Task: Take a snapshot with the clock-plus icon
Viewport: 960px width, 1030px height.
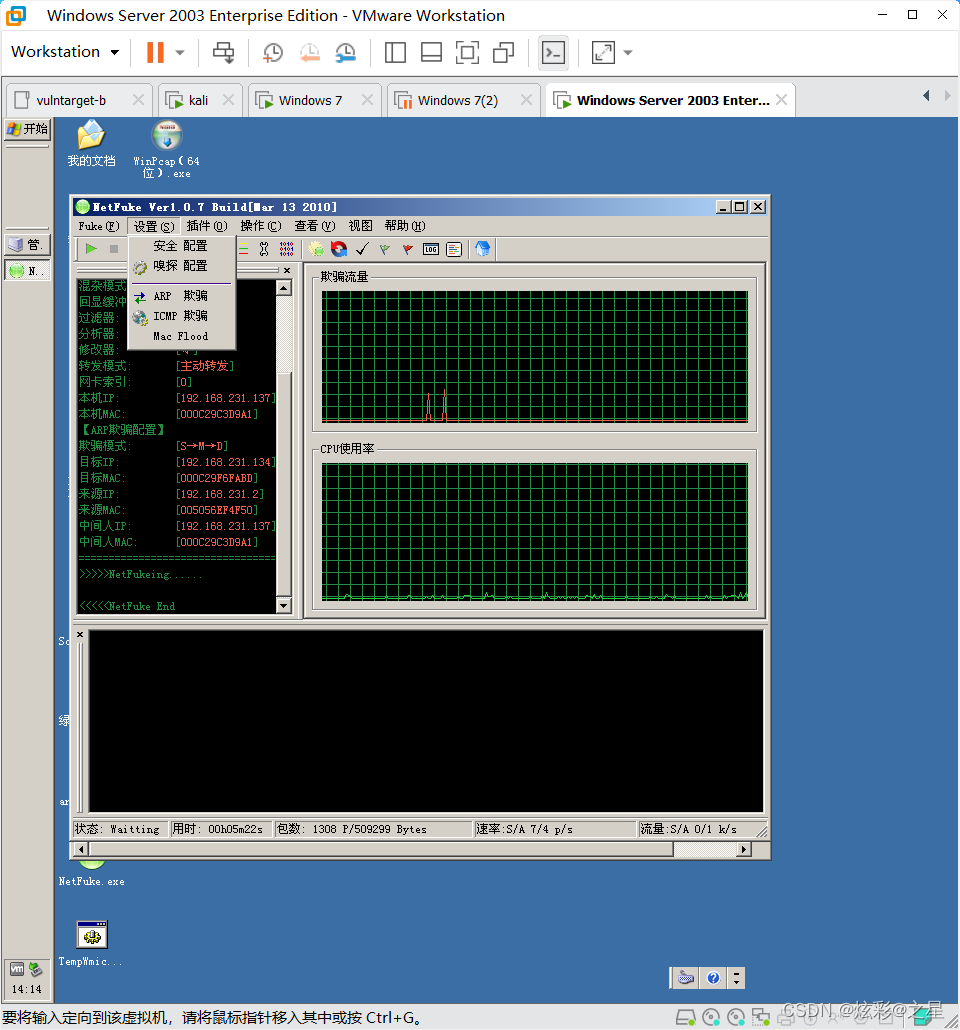Action: tap(272, 53)
